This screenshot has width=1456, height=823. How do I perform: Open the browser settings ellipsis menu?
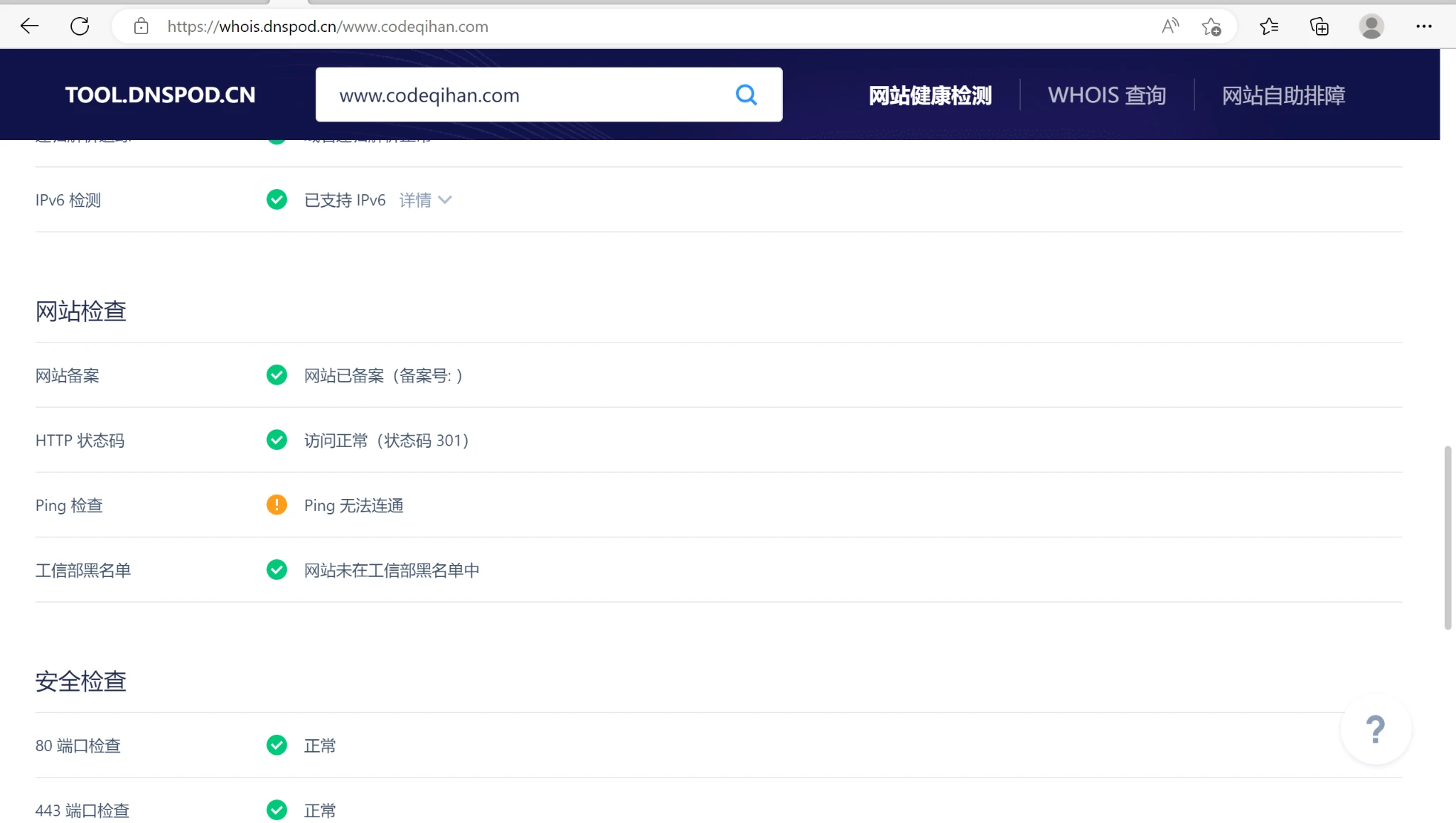pos(1423,26)
